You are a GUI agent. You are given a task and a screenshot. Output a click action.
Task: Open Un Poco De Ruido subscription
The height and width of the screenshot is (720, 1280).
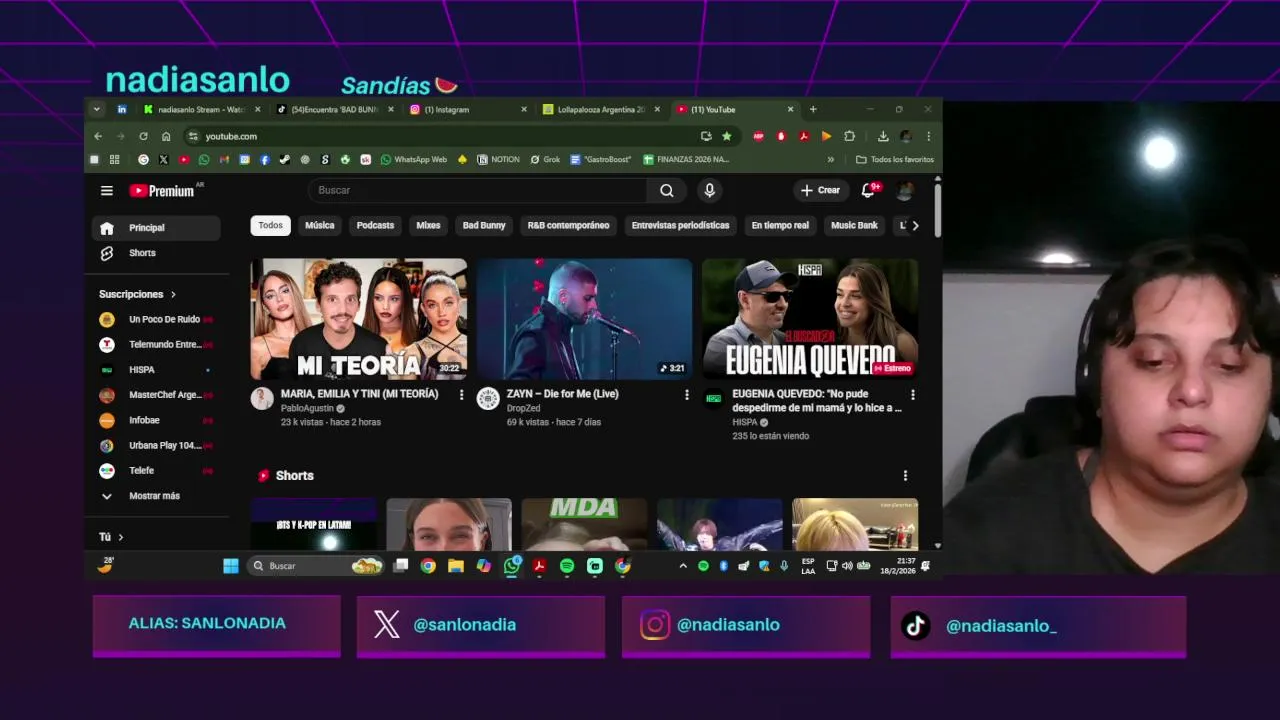click(157, 319)
